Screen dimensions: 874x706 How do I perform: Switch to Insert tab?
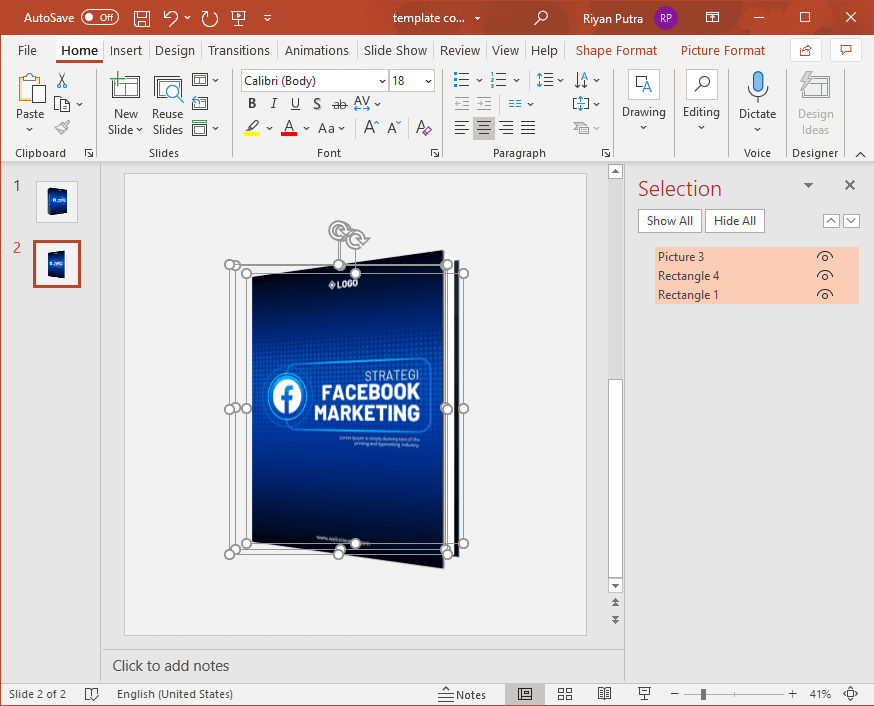[125, 51]
